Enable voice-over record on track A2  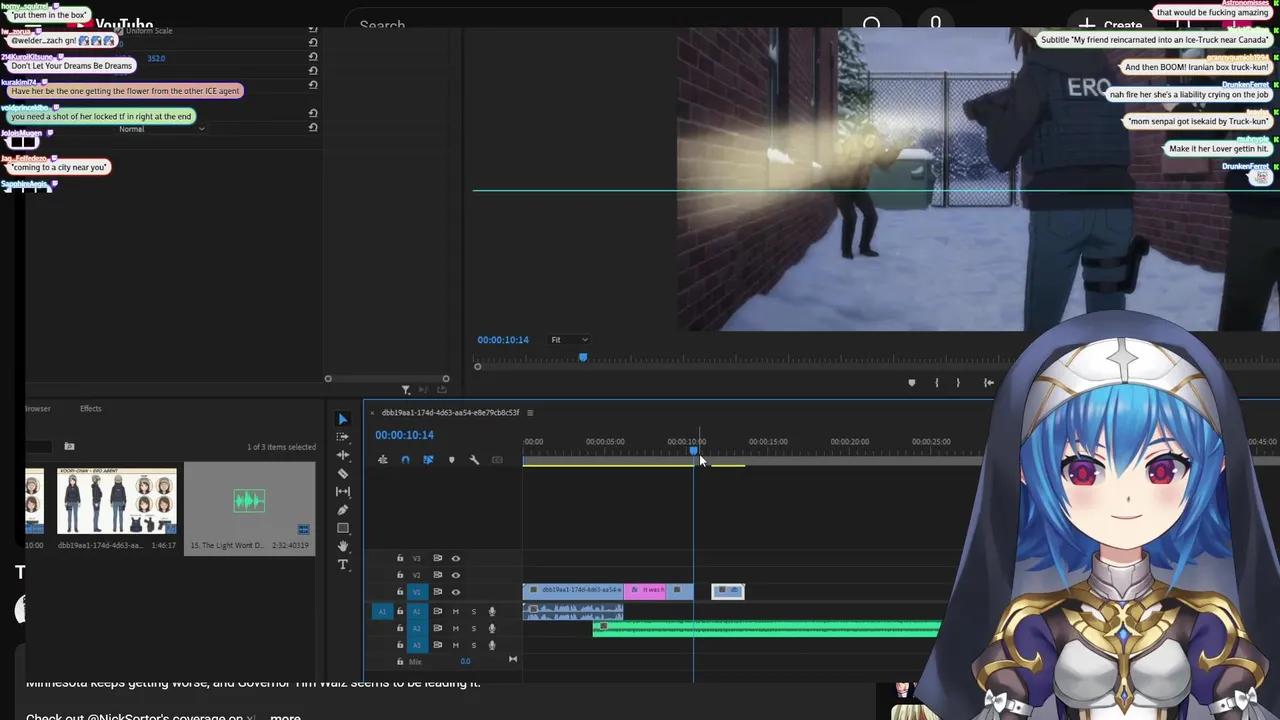click(x=491, y=629)
